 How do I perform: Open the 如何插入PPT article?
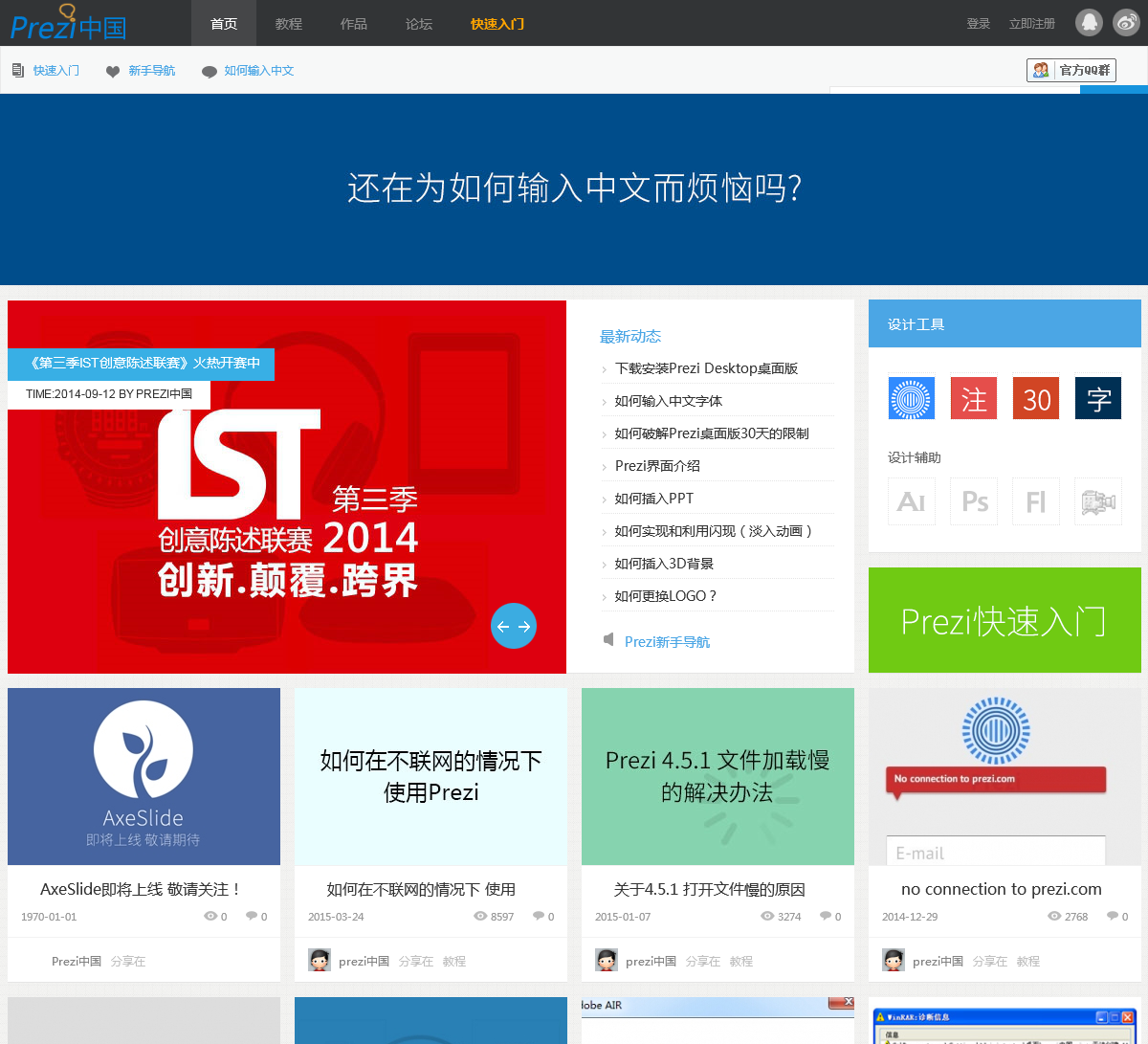(x=654, y=499)
